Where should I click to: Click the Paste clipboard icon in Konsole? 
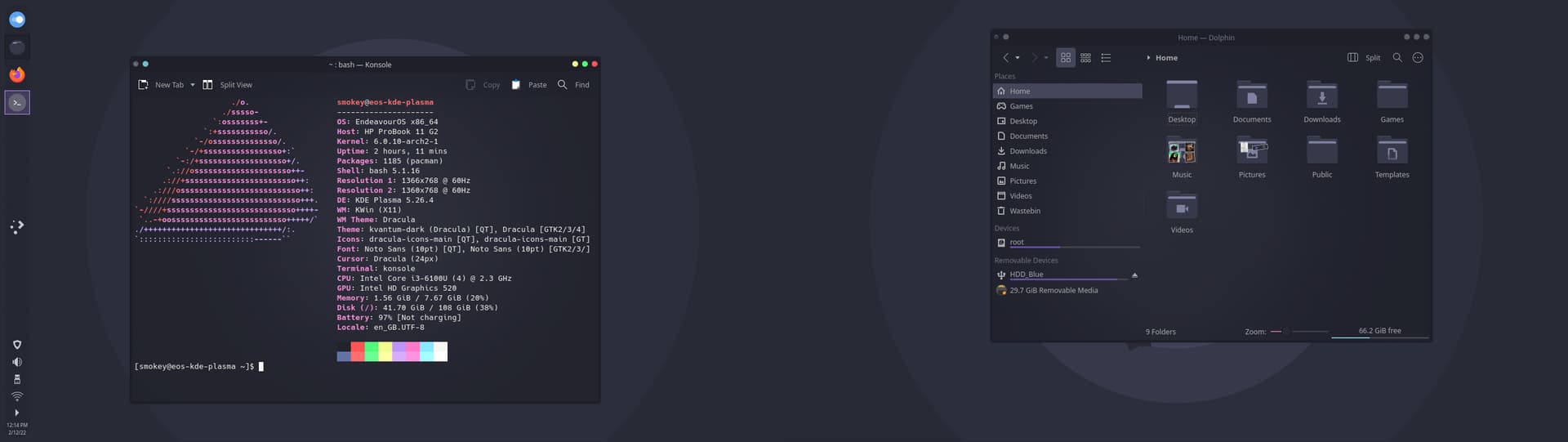516,85
